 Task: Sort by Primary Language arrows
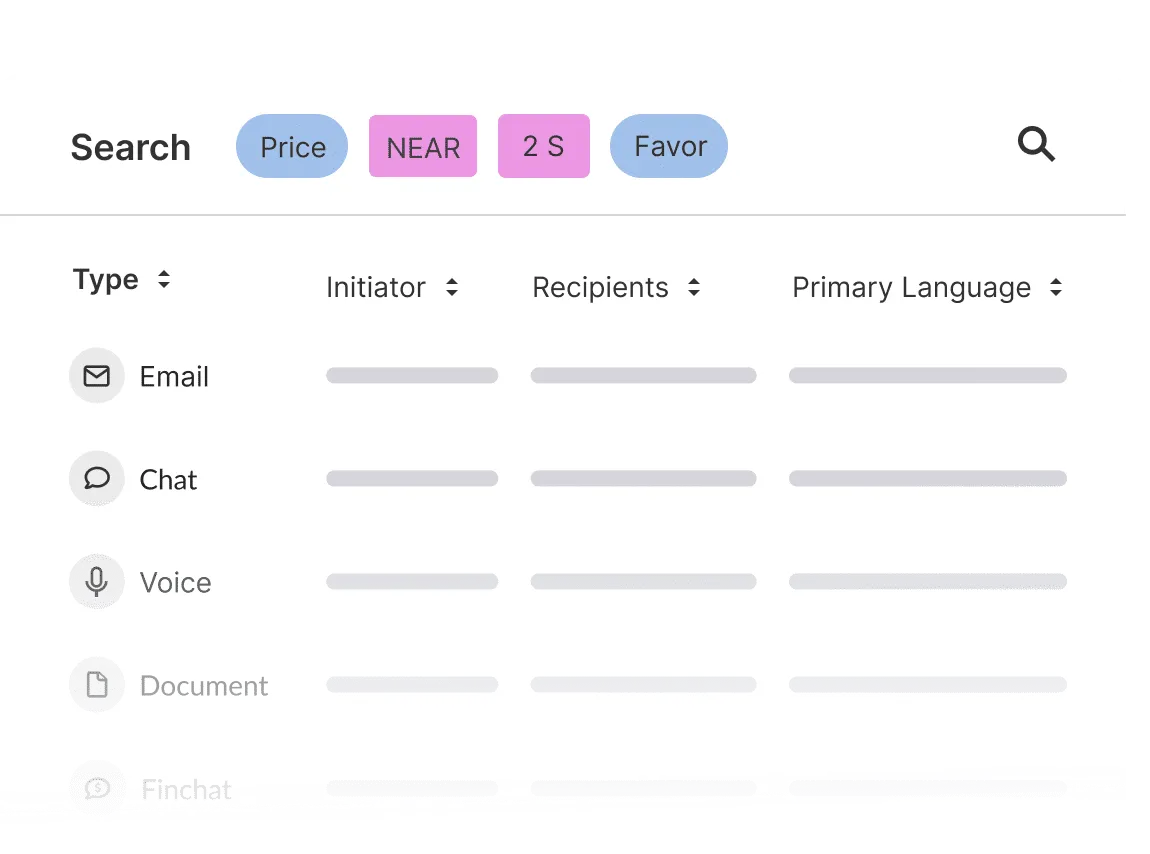tap(1056, 288)
